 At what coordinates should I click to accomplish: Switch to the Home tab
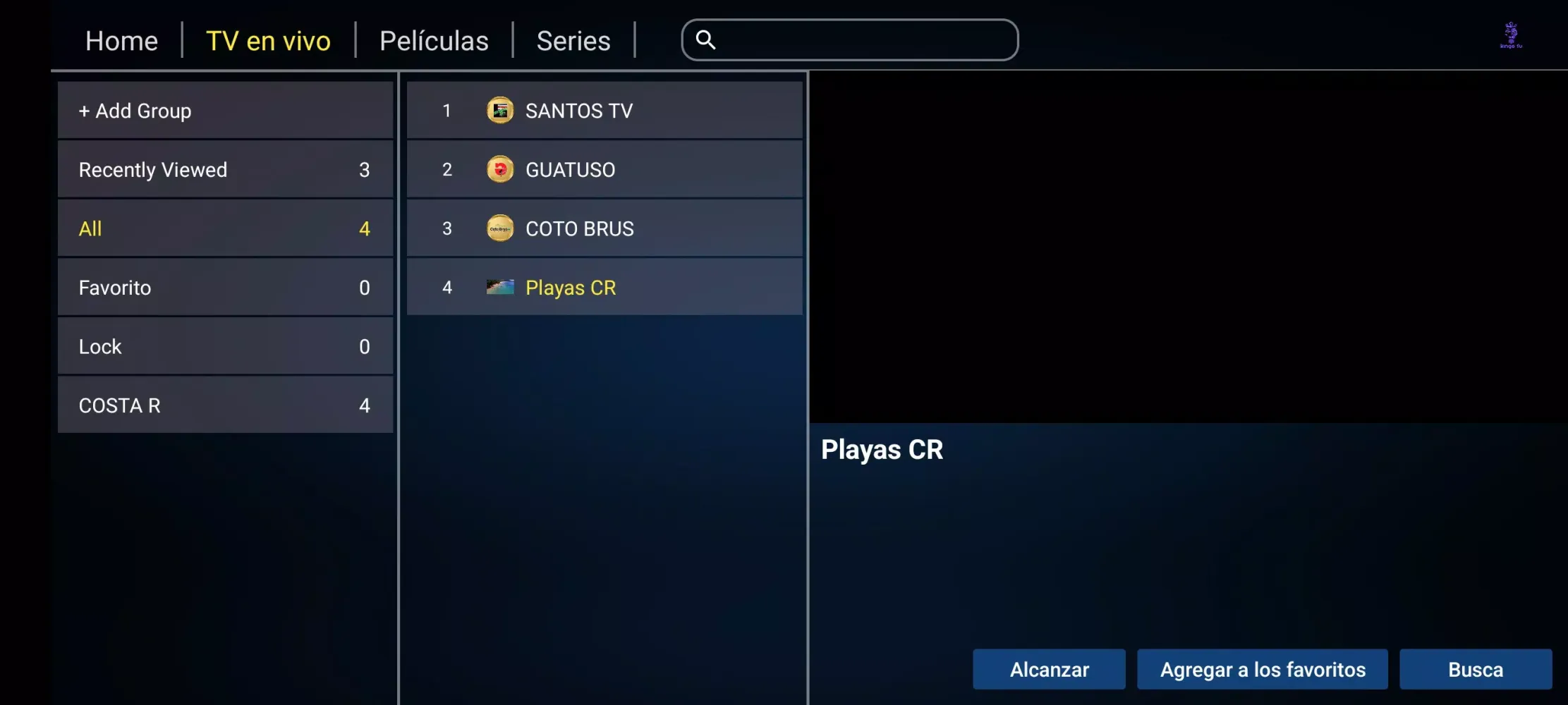[121, 41]
